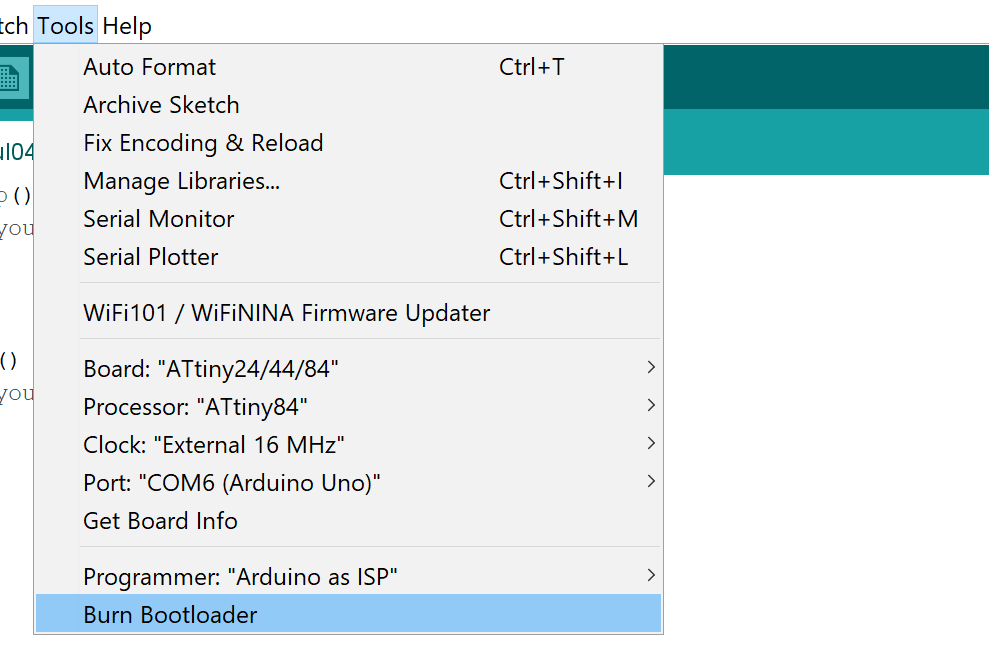The image size is (989, 648).
Task: Open the Help menu
Action: tap(127, 26)
